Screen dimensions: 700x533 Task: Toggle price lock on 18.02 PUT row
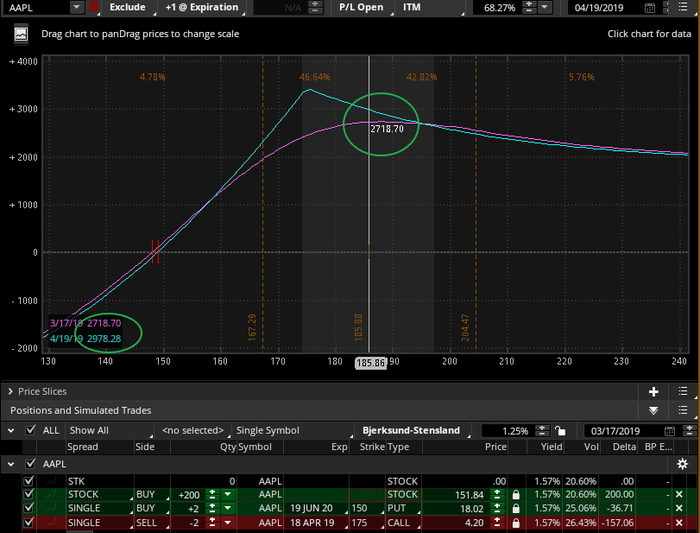516,508
